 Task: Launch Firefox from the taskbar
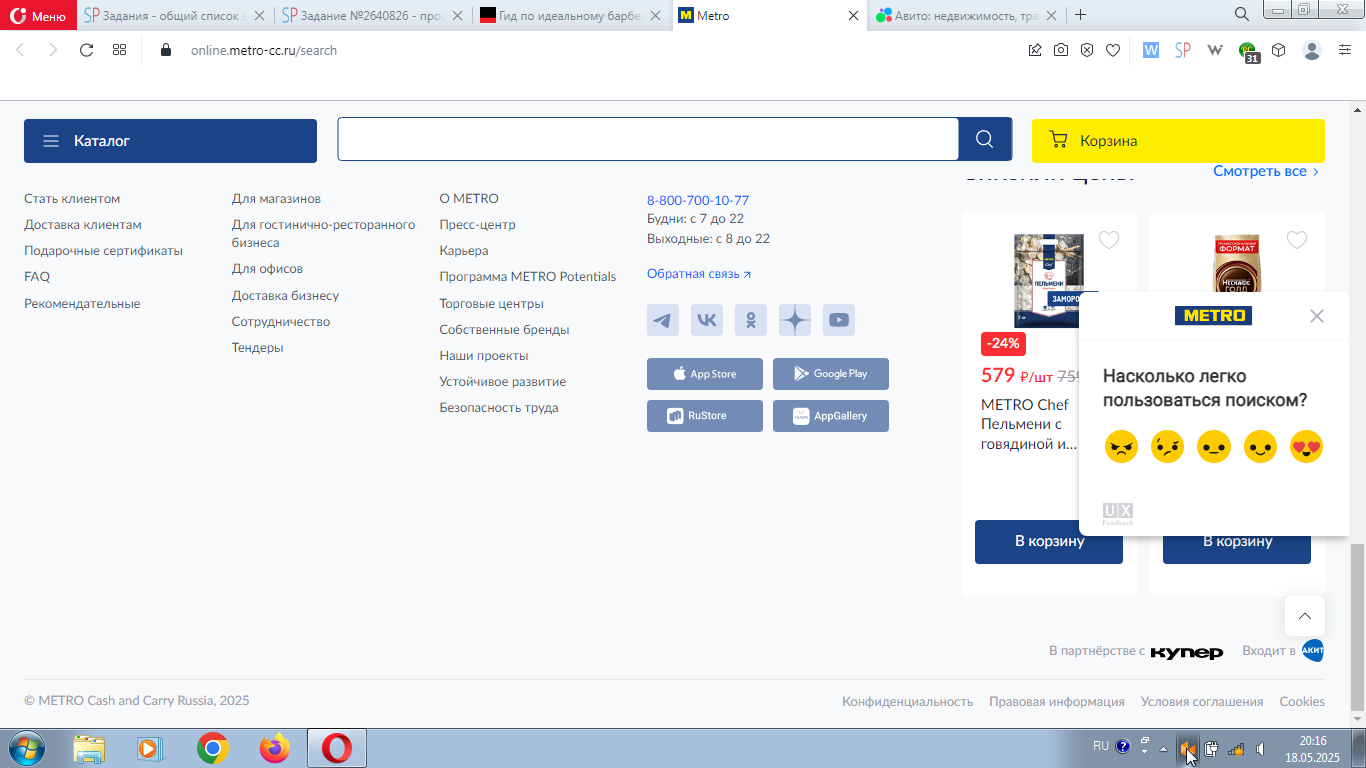[274, 748]
